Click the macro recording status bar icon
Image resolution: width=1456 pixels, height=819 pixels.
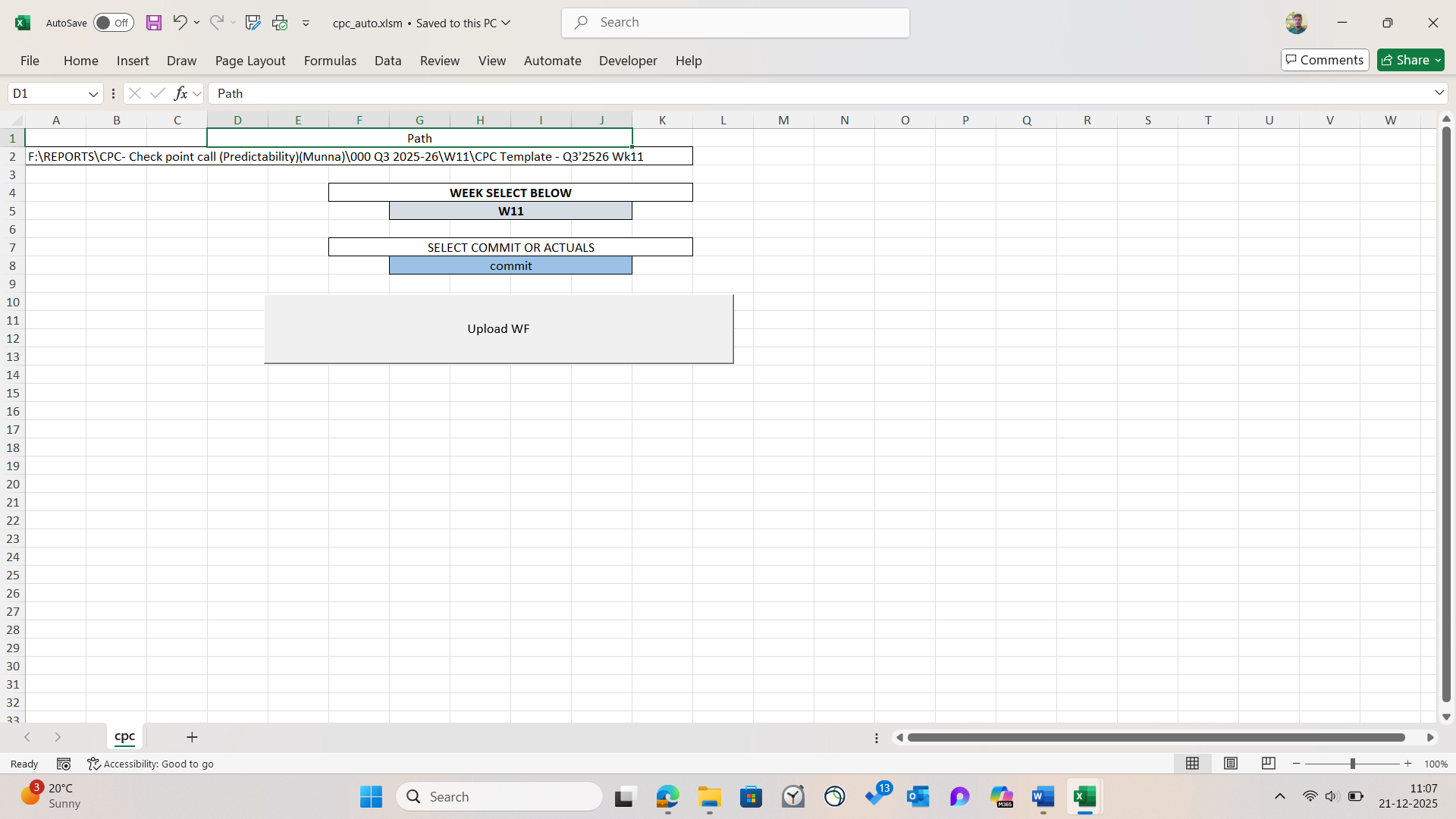[64, 764]
